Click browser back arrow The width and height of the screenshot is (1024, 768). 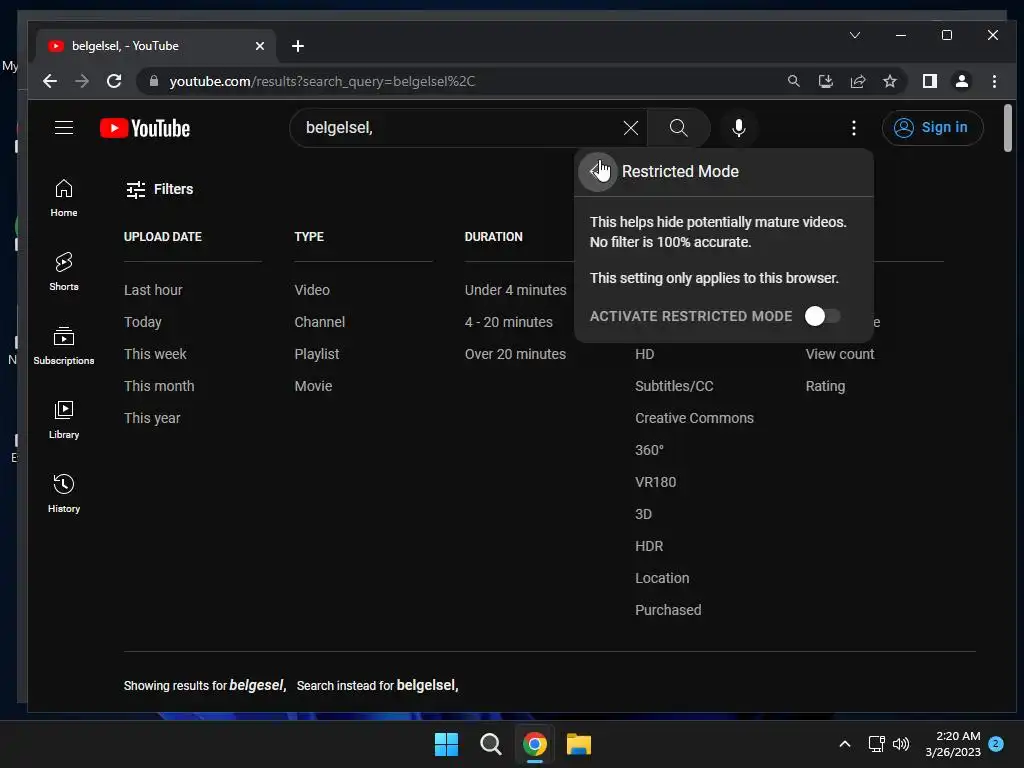point(50,81)
